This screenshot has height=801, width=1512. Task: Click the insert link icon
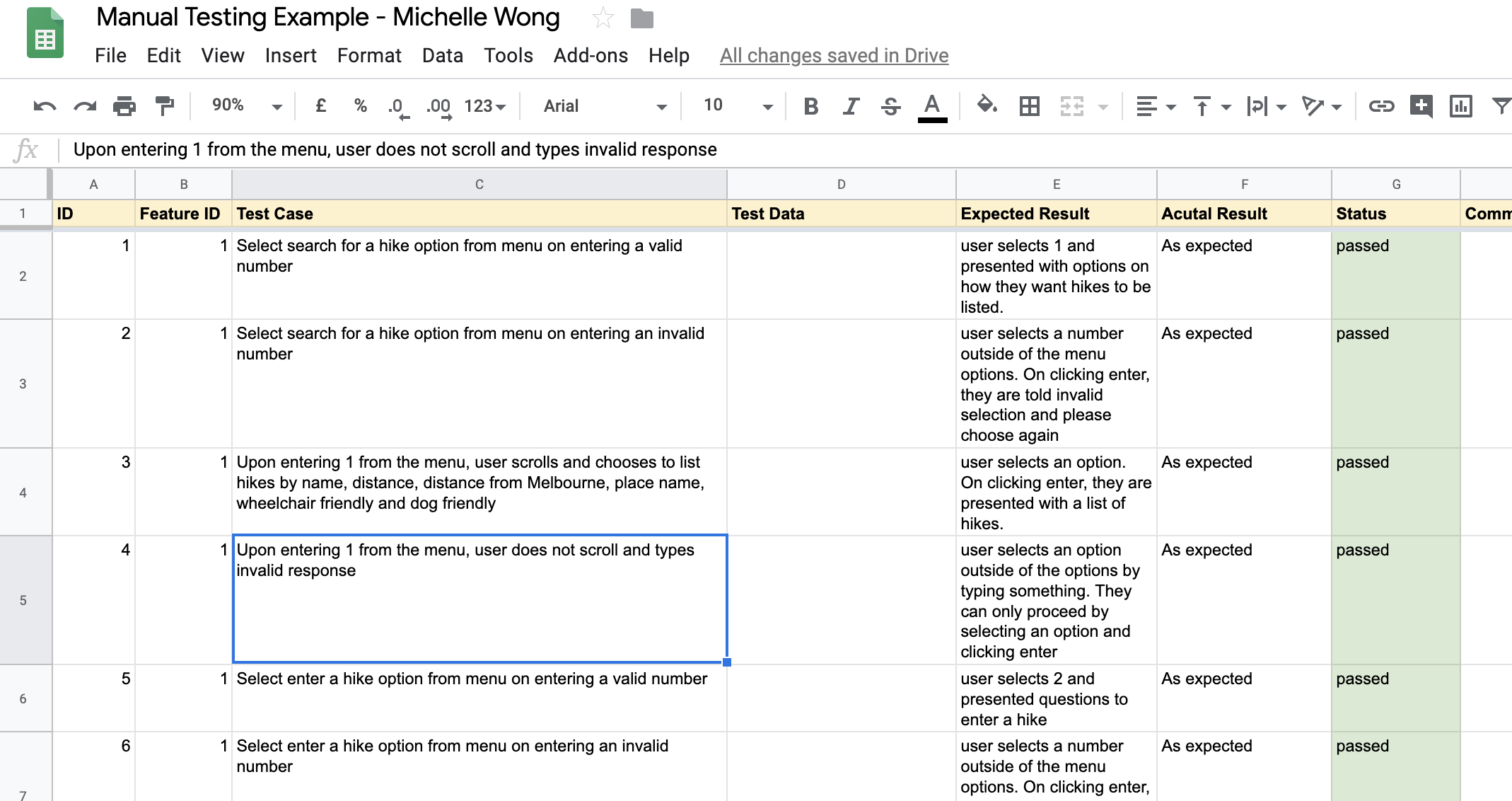coord(1381,106)
